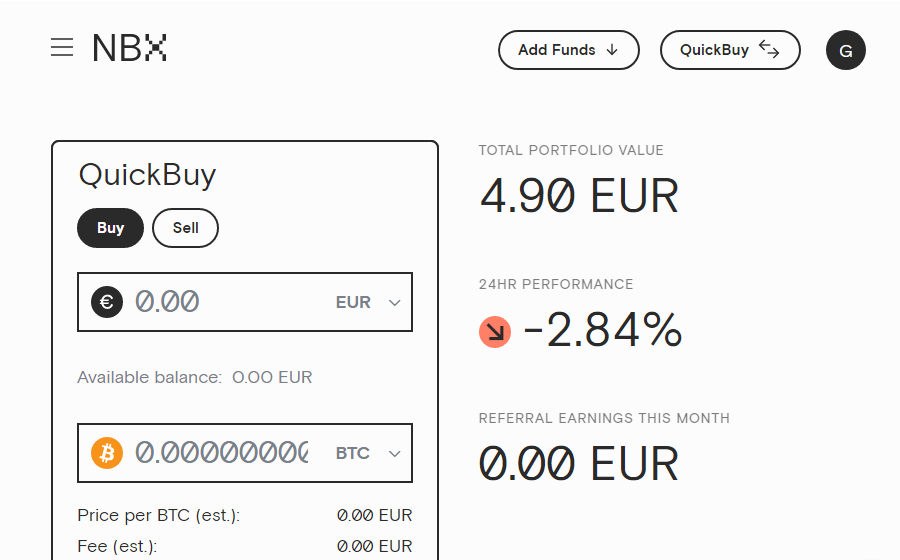Open the EUR currency selector label
Viewport: 900px width, 560px height.
[x=353, y=302]
